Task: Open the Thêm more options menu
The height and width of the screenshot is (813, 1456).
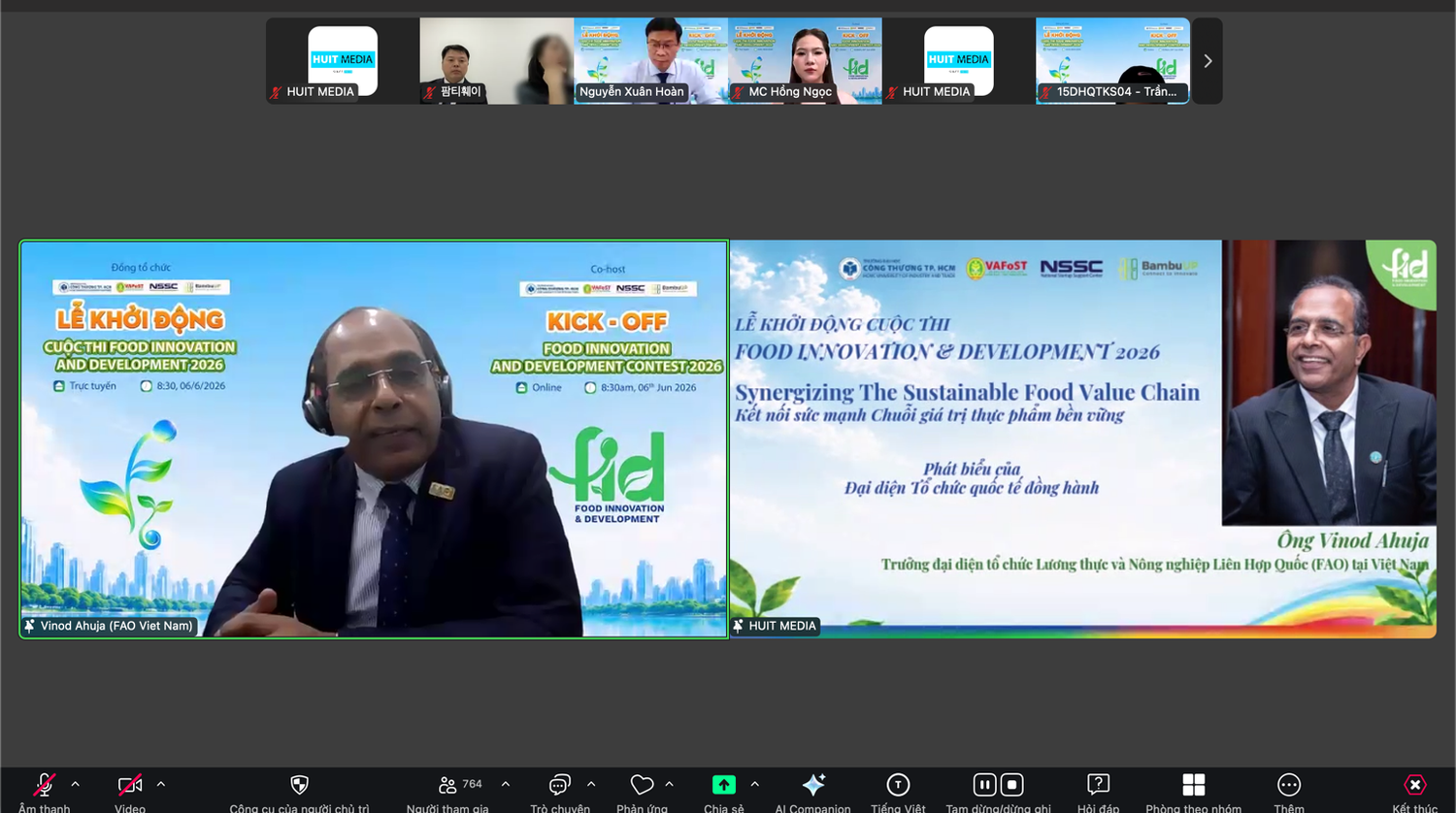Action: 1289,784
